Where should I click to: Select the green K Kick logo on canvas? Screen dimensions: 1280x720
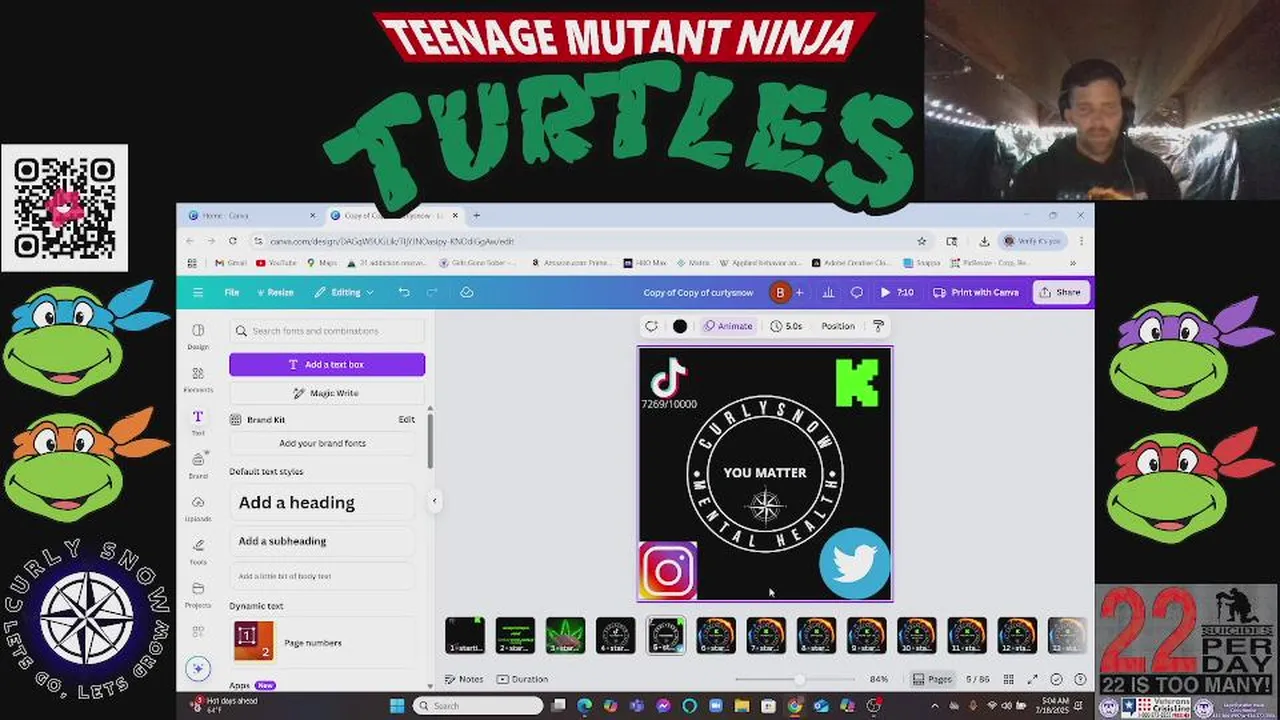pyautogui.click(x=857, y=384)
